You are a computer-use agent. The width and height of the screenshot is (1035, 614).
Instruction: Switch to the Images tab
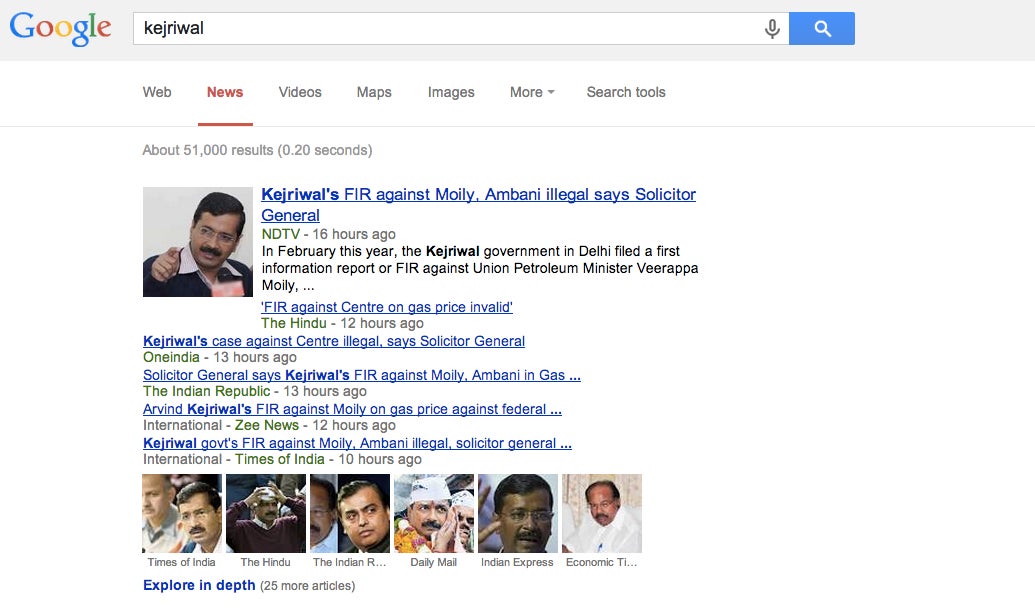click(451, 92)
